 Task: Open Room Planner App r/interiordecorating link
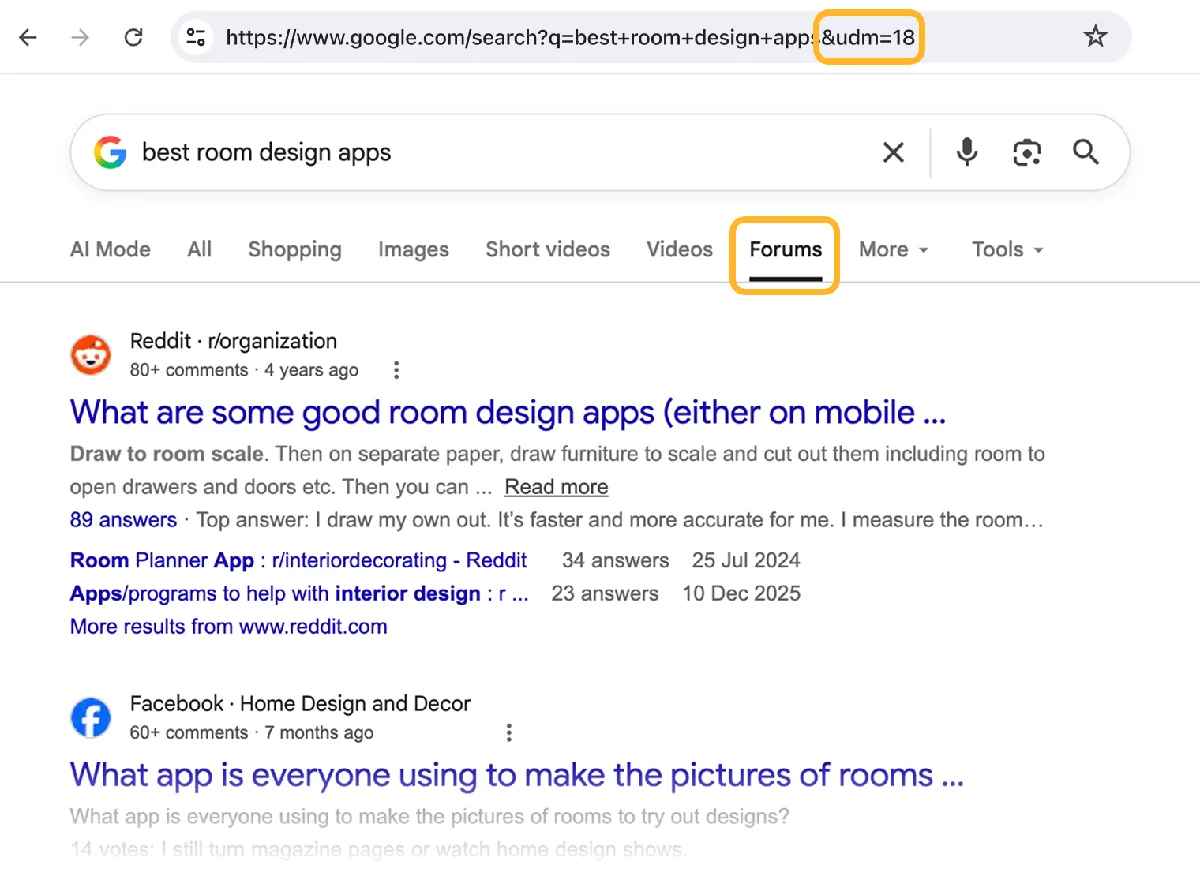tap(298, 560)
